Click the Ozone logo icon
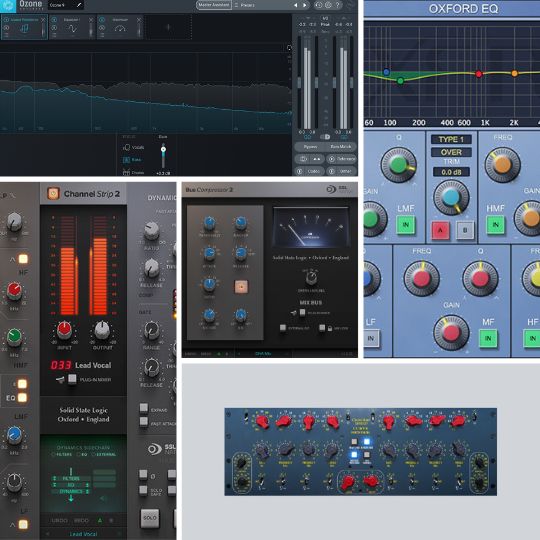Image resolution: width=540 pixels, height=540 pixels. pyautogui.click(x=8, y=6)
